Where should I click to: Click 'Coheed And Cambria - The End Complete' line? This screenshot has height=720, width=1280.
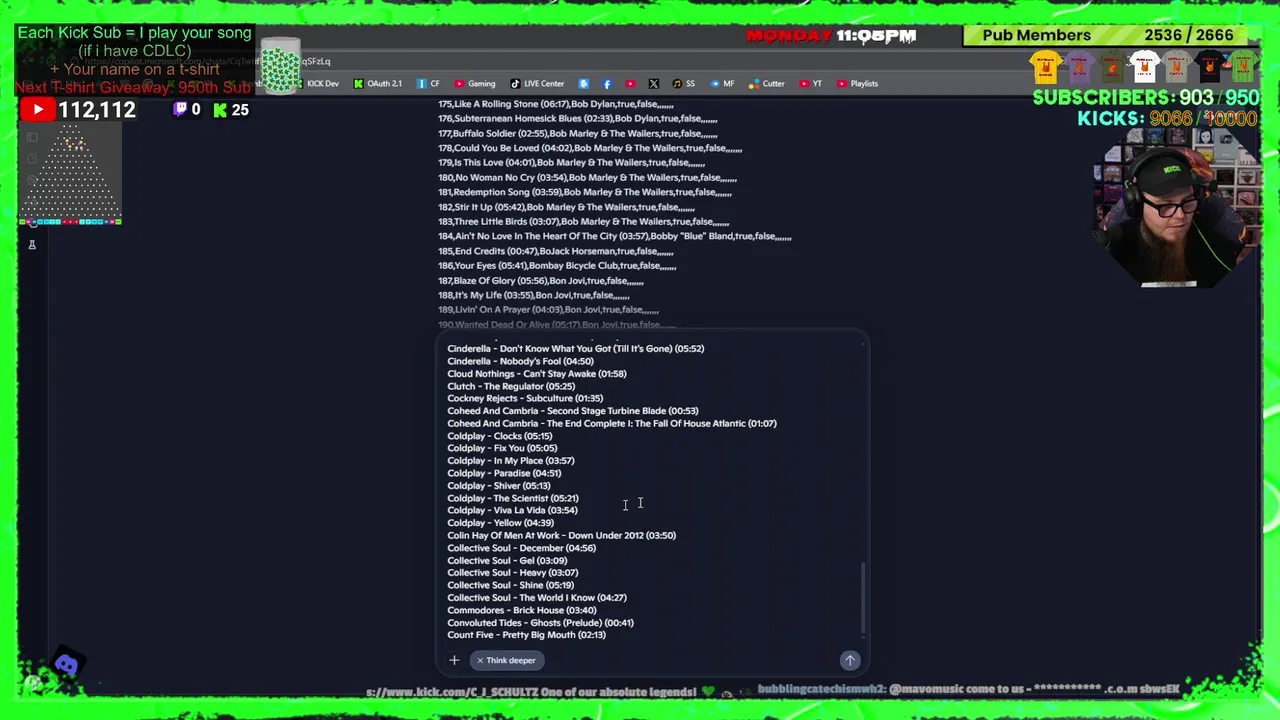coord(612,423)
